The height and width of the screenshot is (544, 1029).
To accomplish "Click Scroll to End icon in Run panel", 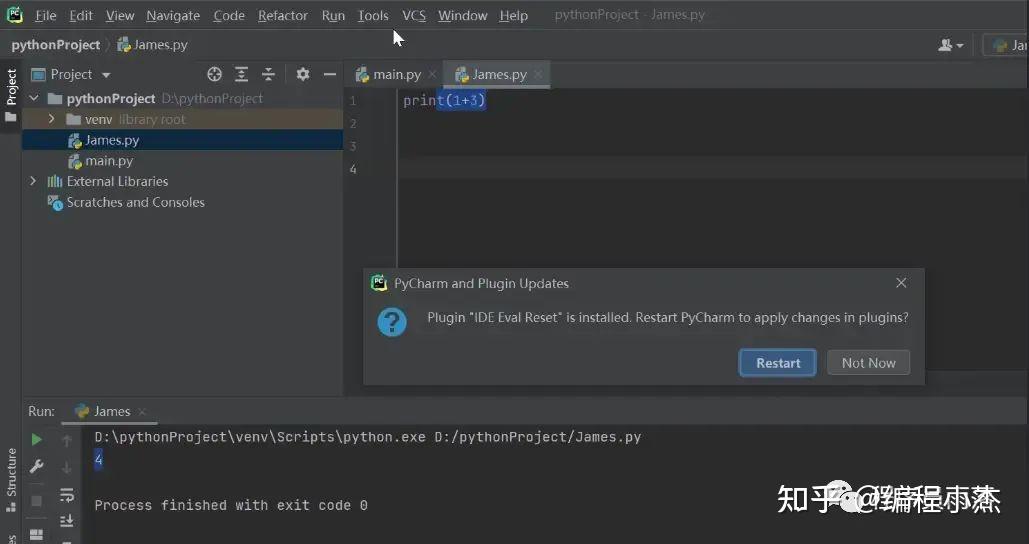I will 66,521.
